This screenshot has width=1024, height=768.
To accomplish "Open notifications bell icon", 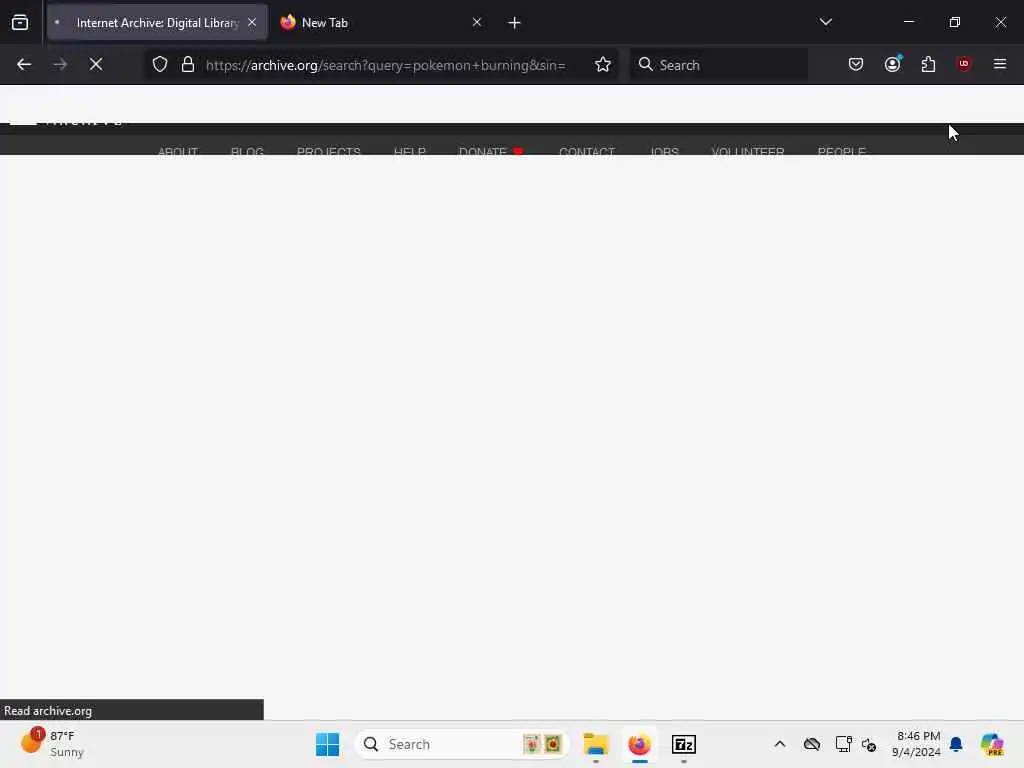I will (x=957, y=744).
